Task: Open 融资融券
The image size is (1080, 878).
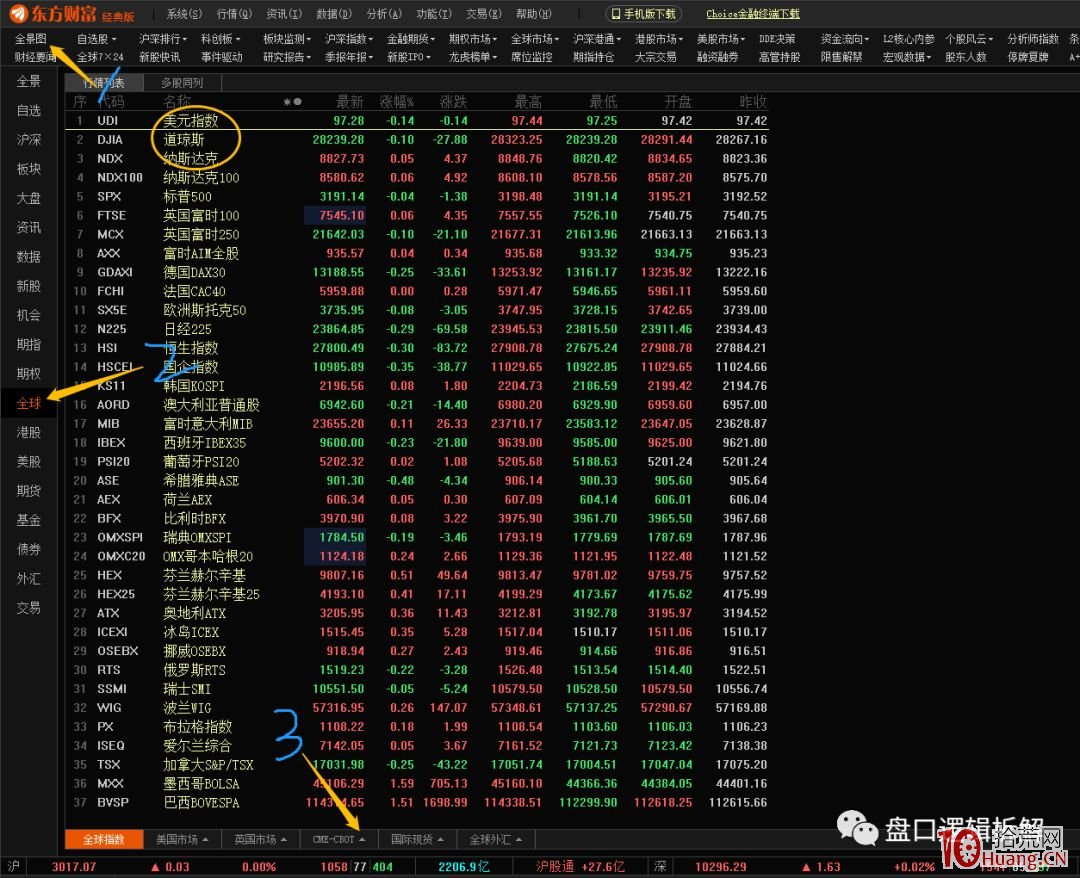Action: (718, 57)
